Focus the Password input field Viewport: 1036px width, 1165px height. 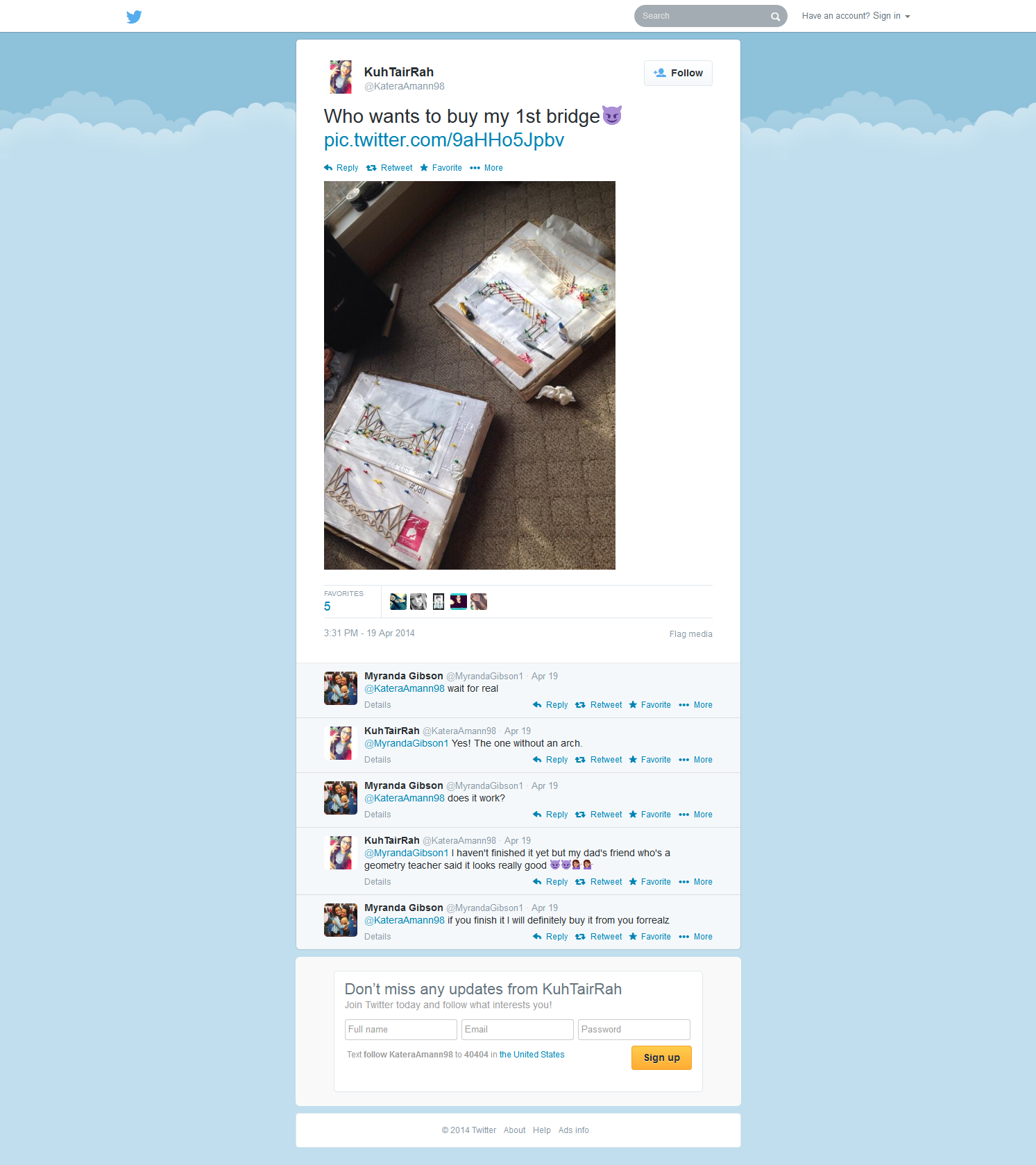click(634, 1030)
